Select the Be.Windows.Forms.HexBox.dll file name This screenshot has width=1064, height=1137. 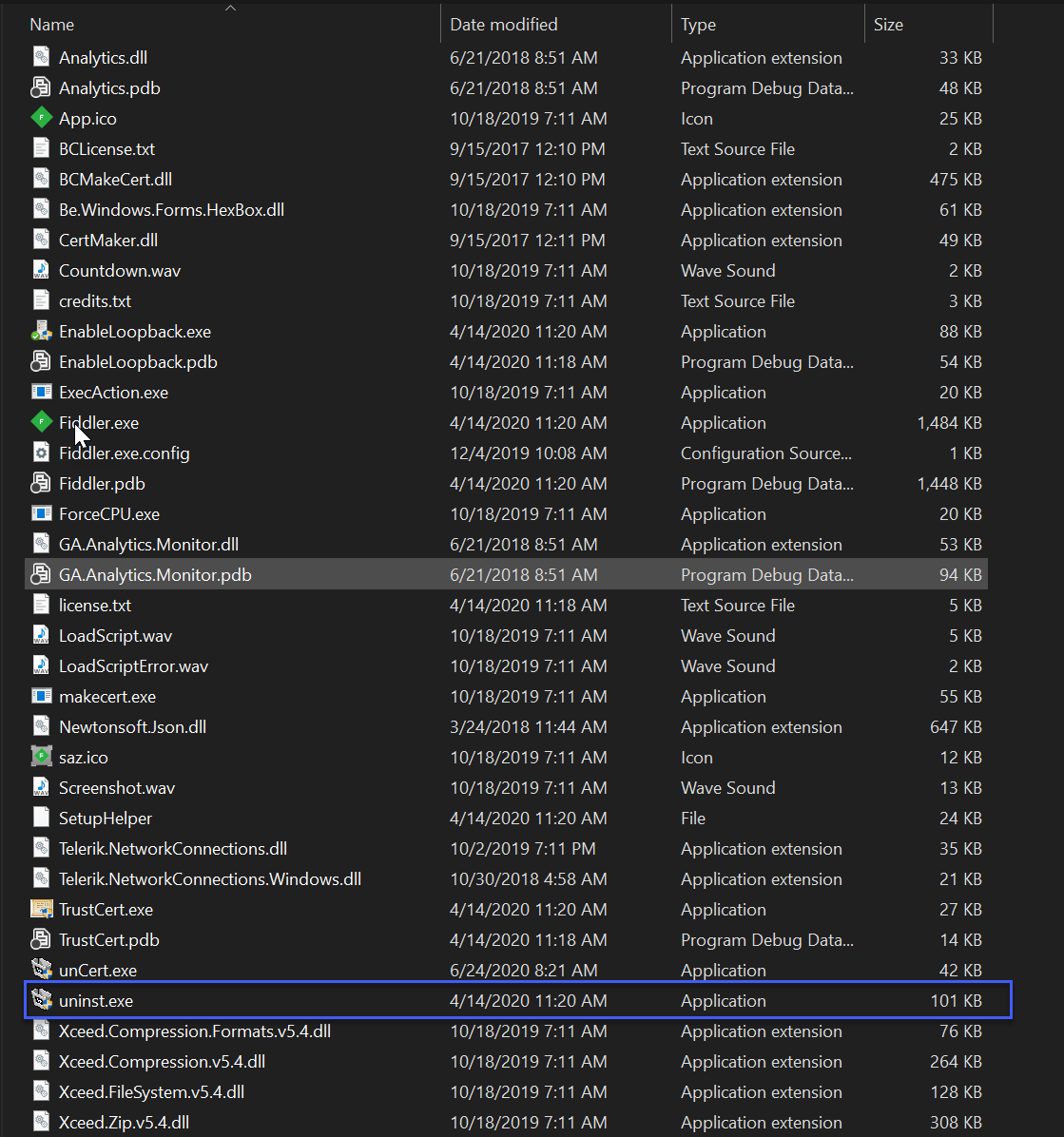click(172, 209)
